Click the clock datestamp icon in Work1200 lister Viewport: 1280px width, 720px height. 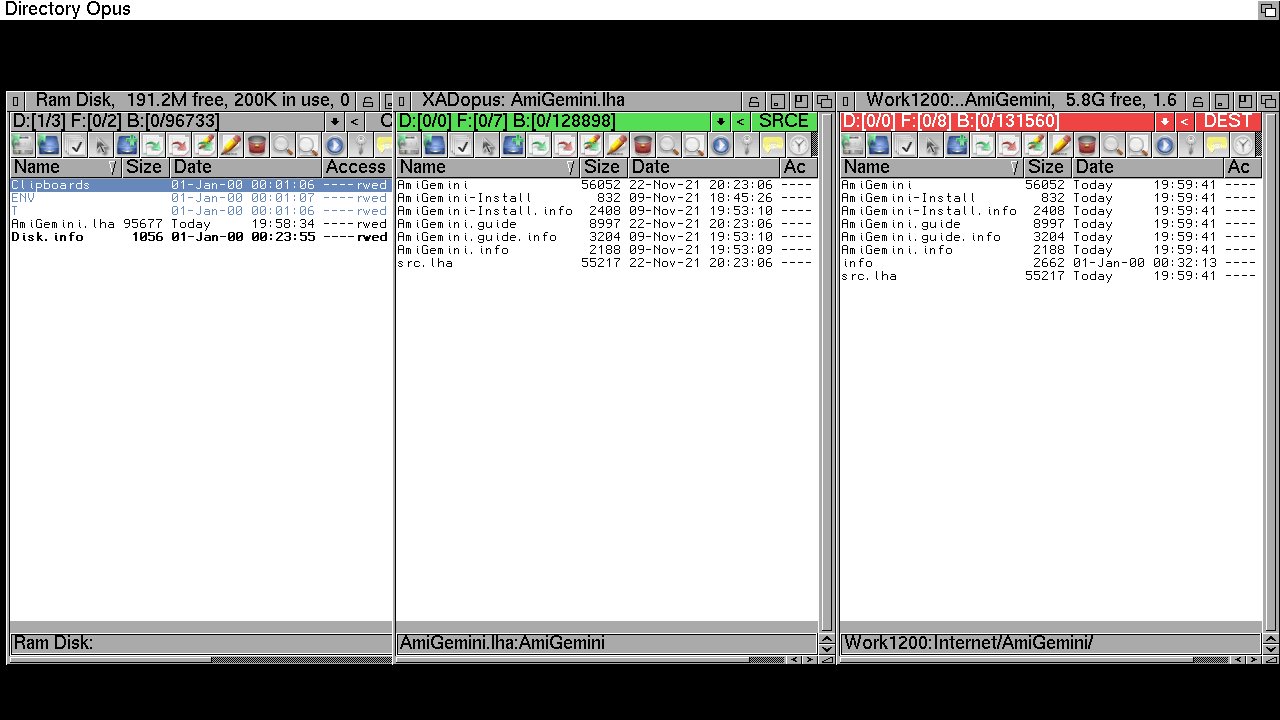(x=1242, y=145)
